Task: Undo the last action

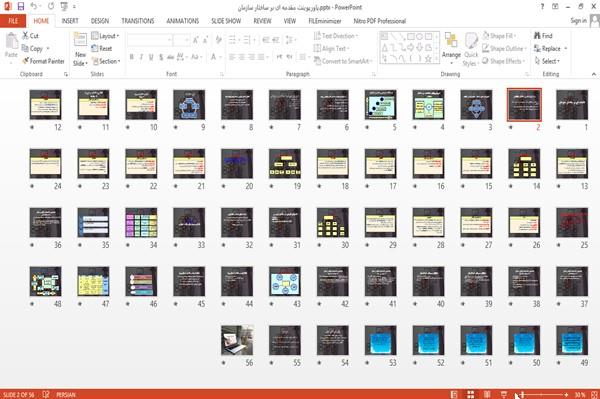Action: 34,7
